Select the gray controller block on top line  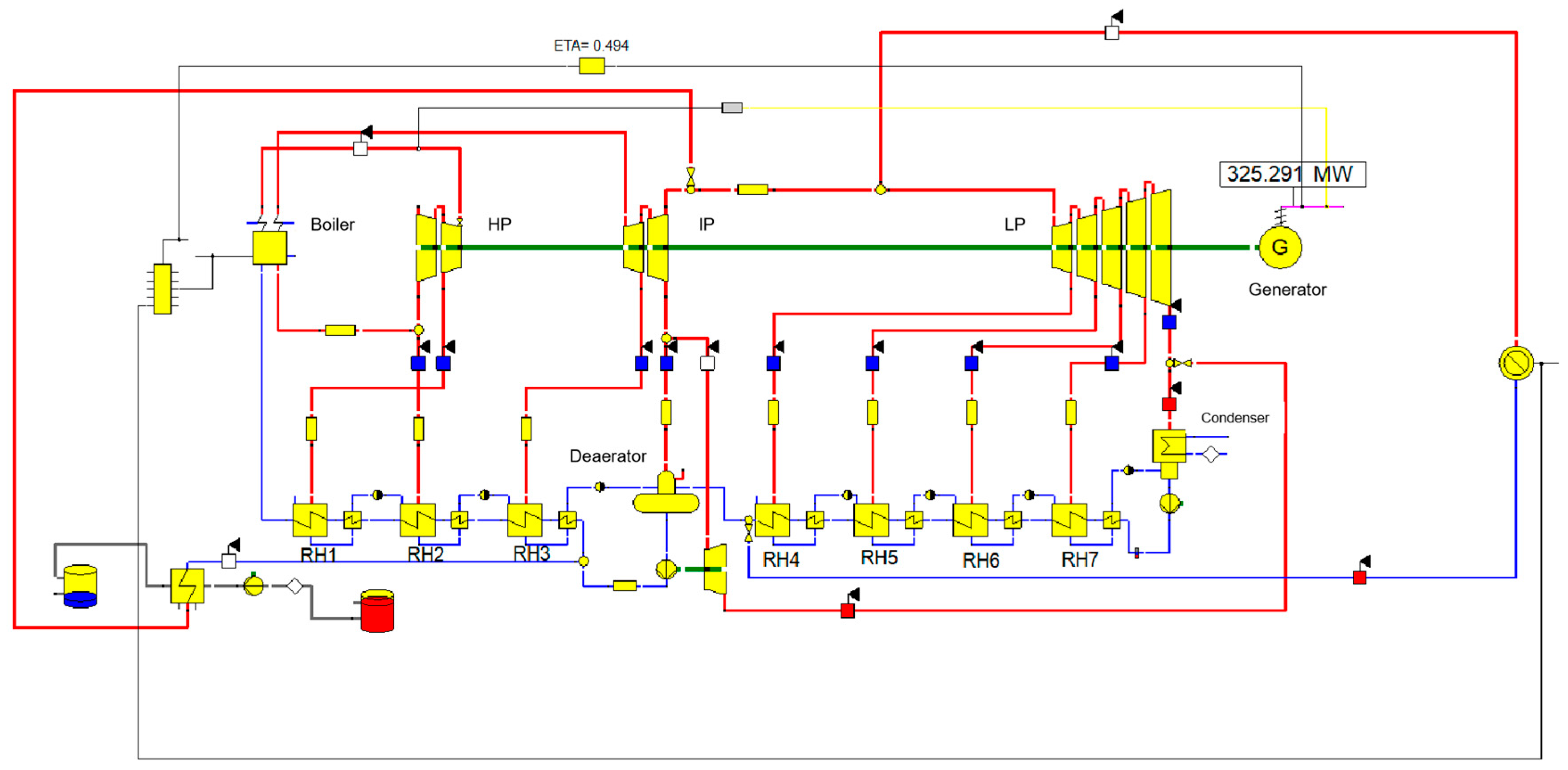(731, 108)
